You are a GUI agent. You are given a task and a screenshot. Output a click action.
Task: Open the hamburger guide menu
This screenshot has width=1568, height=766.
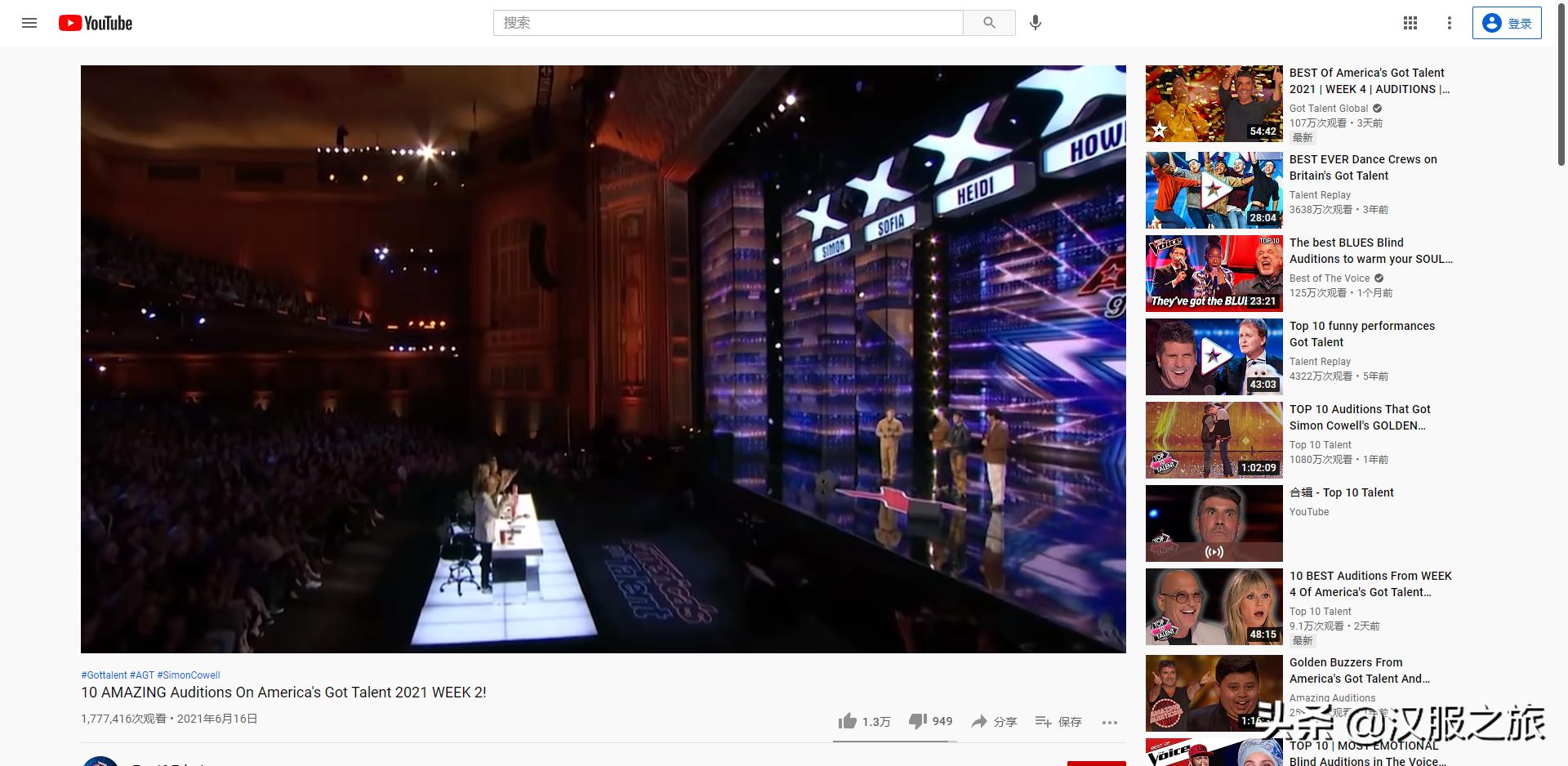click(29, 23)
